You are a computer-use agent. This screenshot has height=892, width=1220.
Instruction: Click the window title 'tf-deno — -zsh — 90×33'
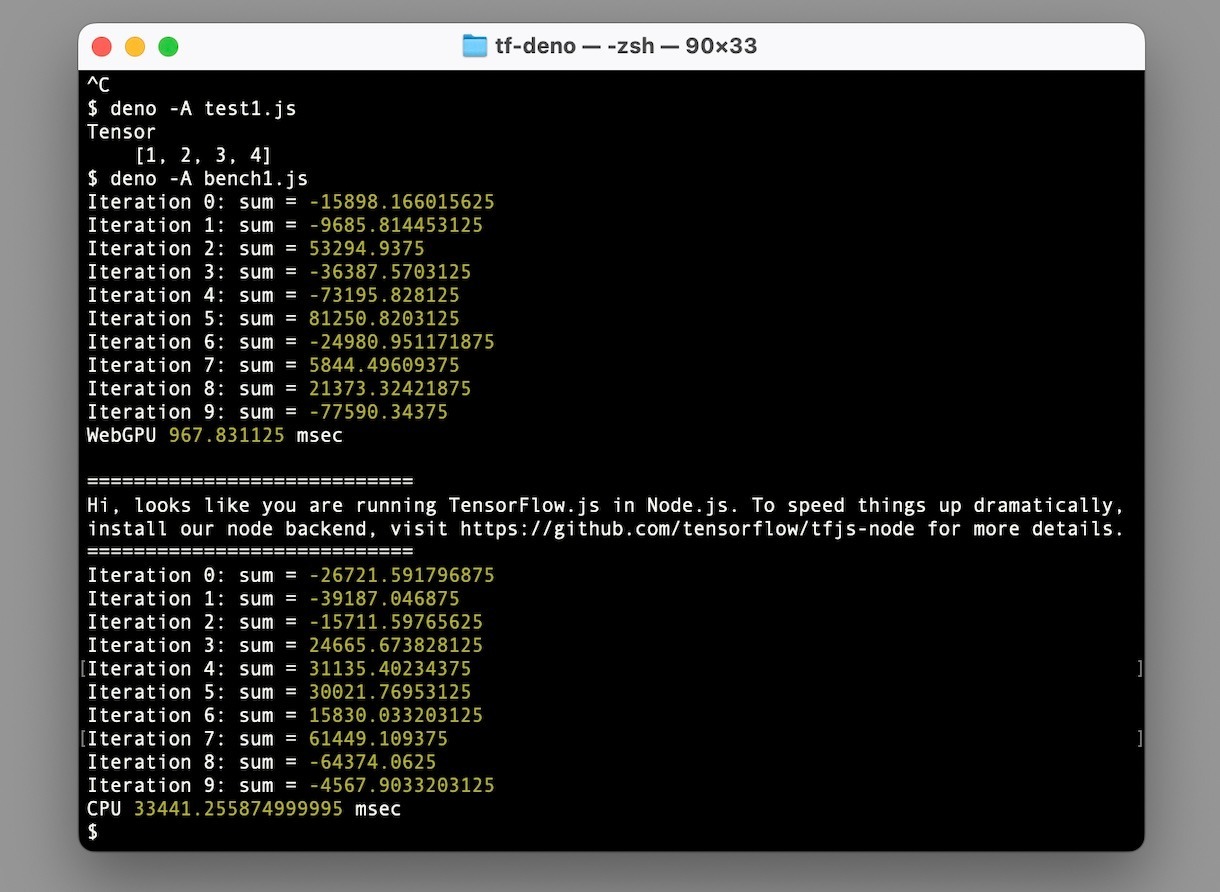[625, 46]
